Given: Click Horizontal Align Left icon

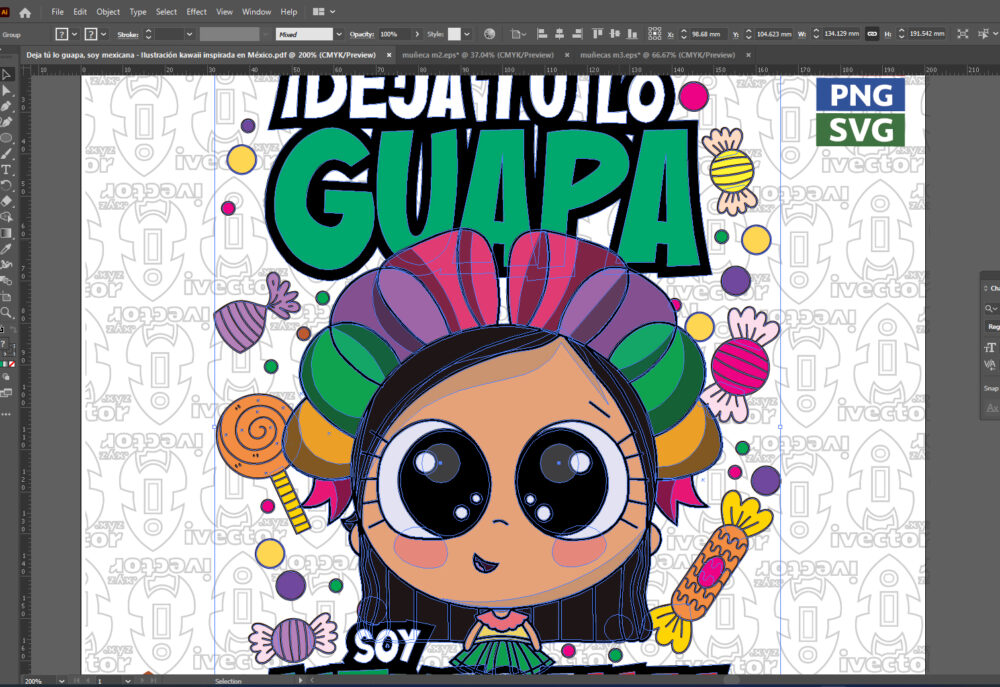Looking at the screenshot, I should click(542, 34).
